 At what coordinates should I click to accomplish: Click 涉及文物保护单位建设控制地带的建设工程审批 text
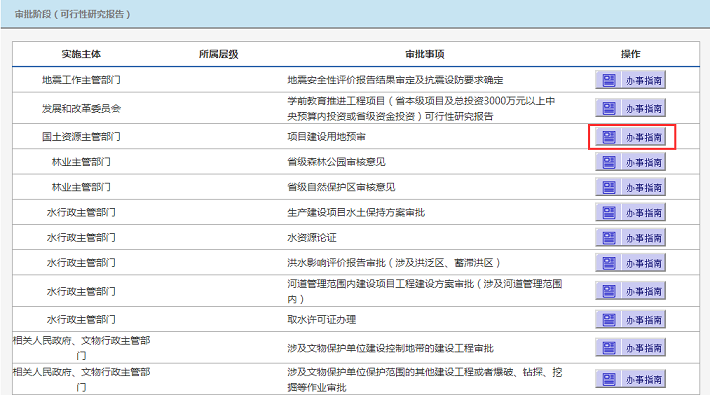tap(390, 348)
